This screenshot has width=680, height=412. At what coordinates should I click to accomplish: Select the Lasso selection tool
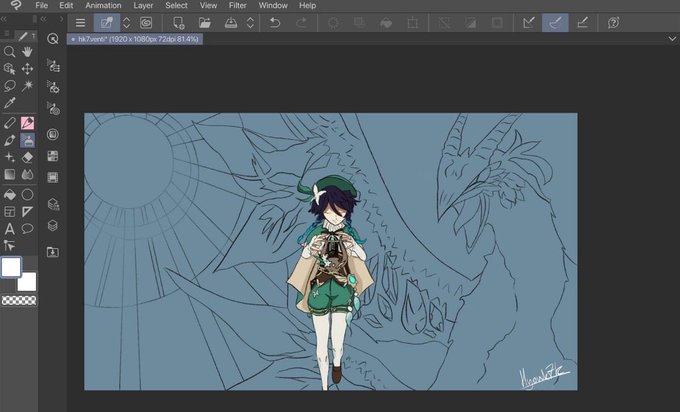tap(9, 85)
